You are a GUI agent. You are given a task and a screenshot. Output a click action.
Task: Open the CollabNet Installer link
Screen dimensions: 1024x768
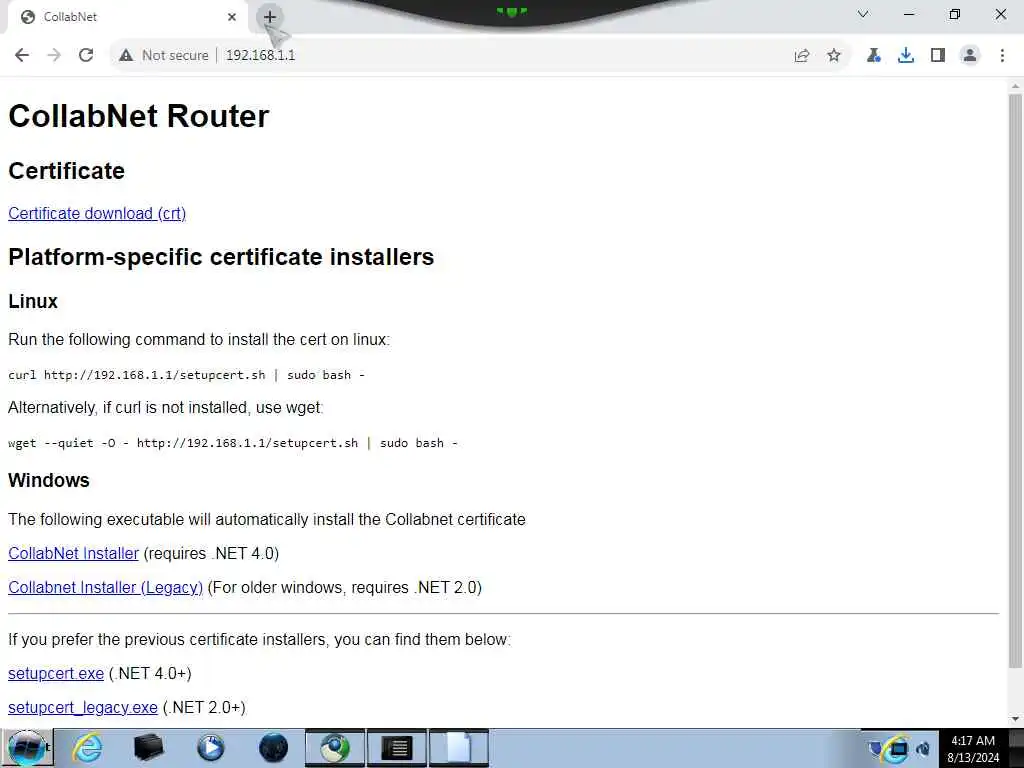(x=73, y=553)
